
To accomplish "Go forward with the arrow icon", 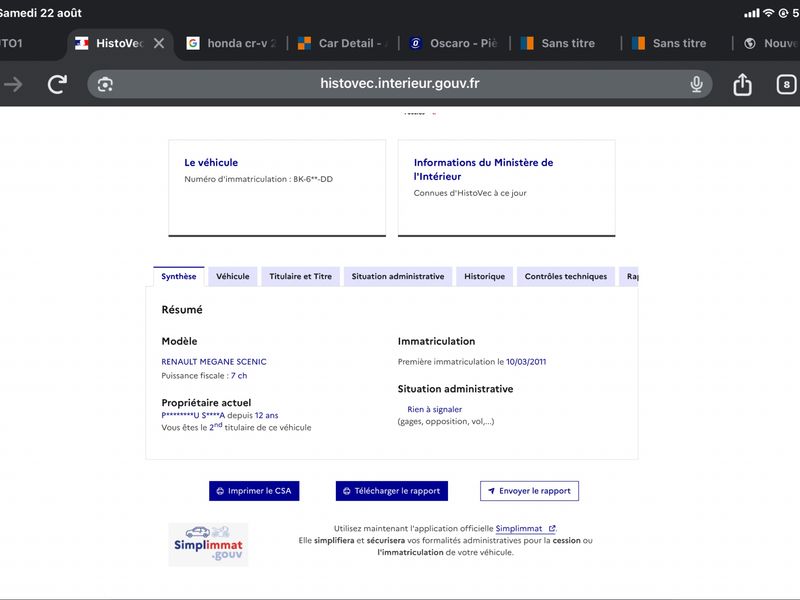I will pyautogui.click(x=14, y=84).
